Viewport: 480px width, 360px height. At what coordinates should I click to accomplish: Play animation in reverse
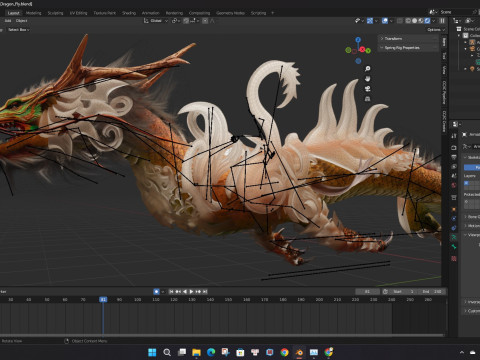(185, 292)
